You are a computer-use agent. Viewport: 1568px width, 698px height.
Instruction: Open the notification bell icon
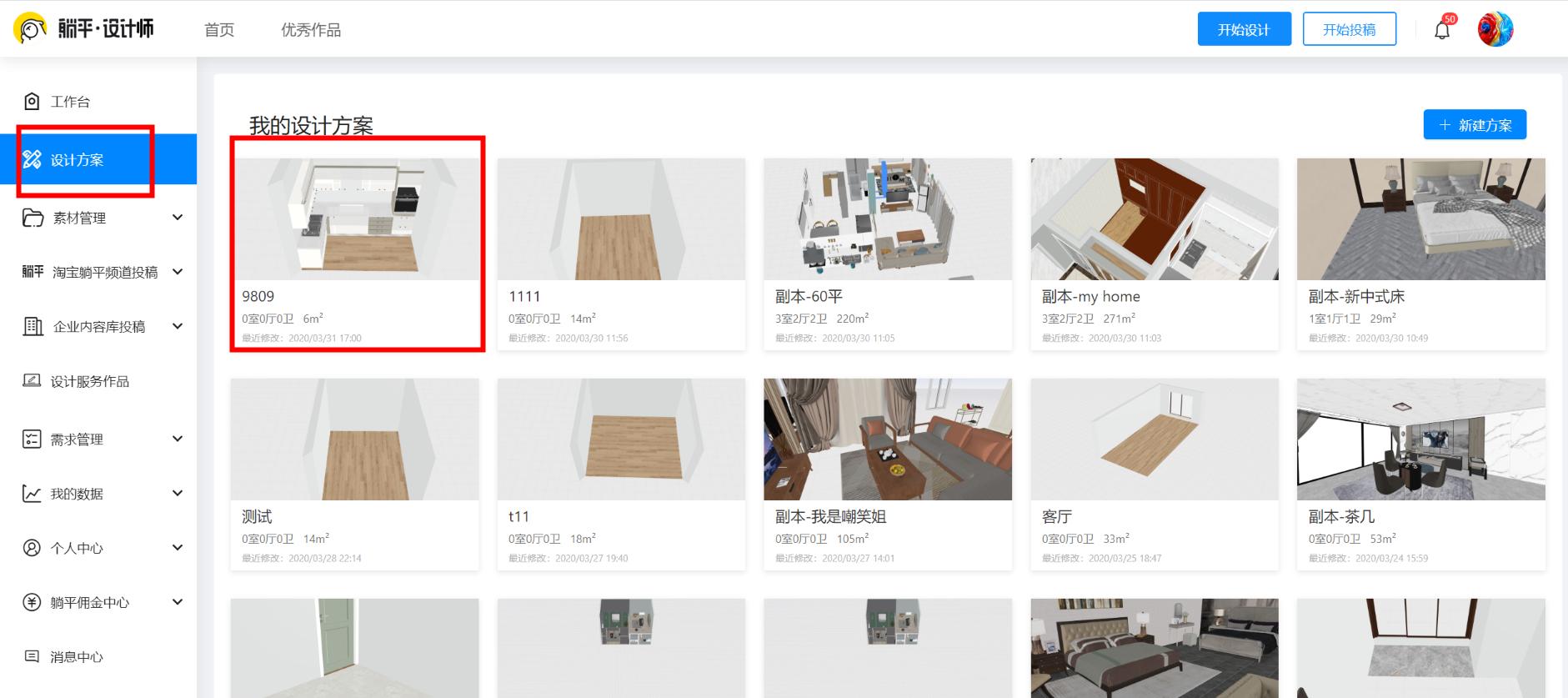click(1442, 30)
